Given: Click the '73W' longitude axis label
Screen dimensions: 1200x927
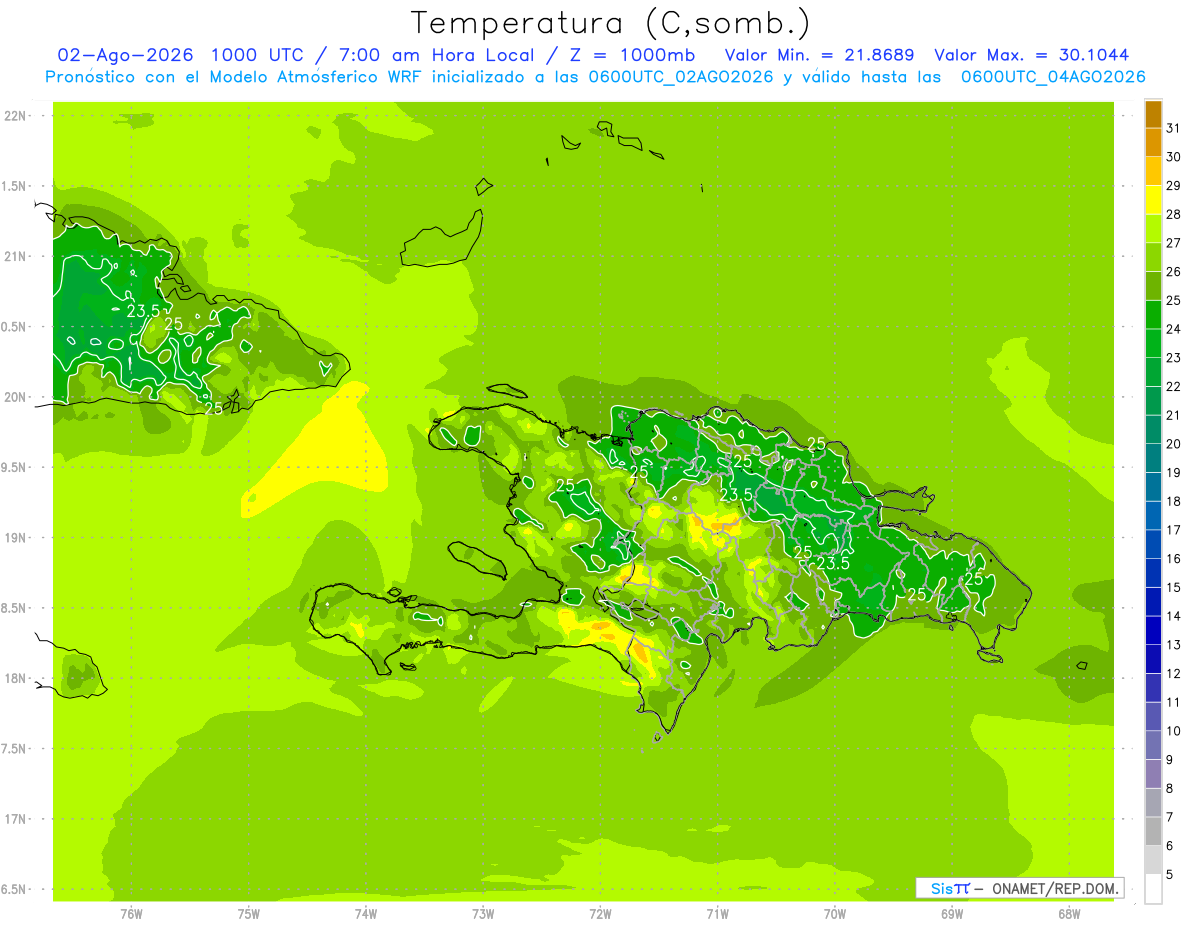Looking at the screenshot, I should coord(483,913).
